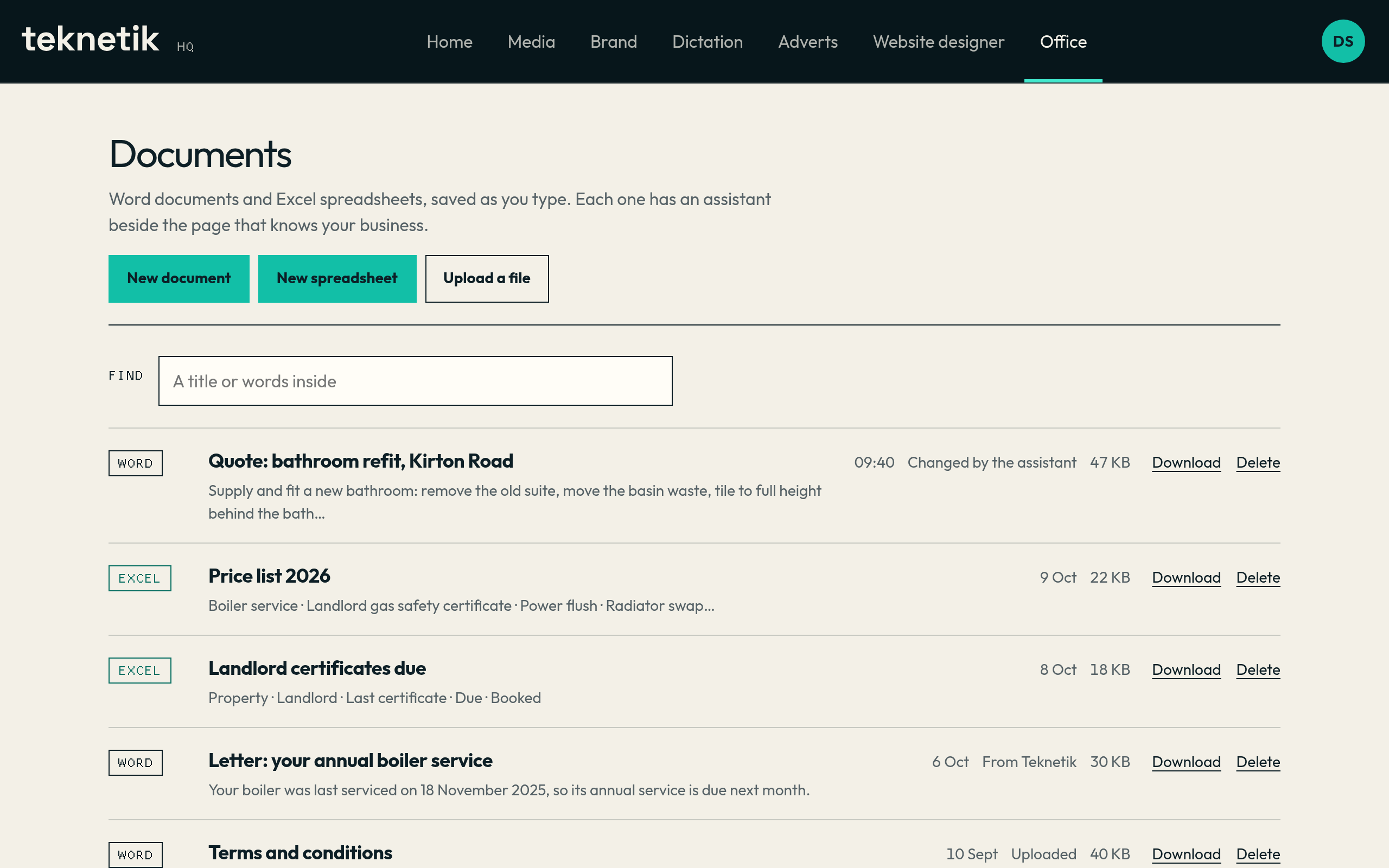This screenshot has width=1389, height=868.
Task: Download Terms and conditions
Action: coord(1186,854)
